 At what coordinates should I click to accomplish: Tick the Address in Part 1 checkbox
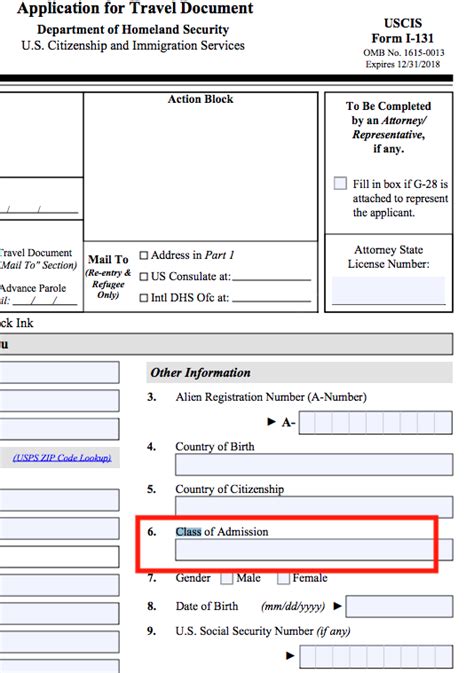144,256
